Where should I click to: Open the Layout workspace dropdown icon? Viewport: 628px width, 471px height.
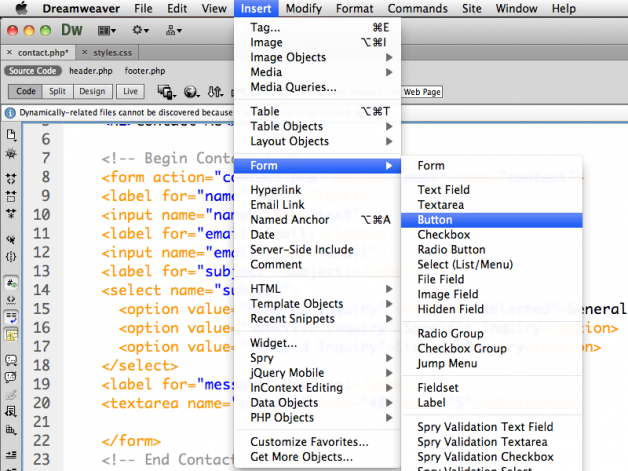107,30
